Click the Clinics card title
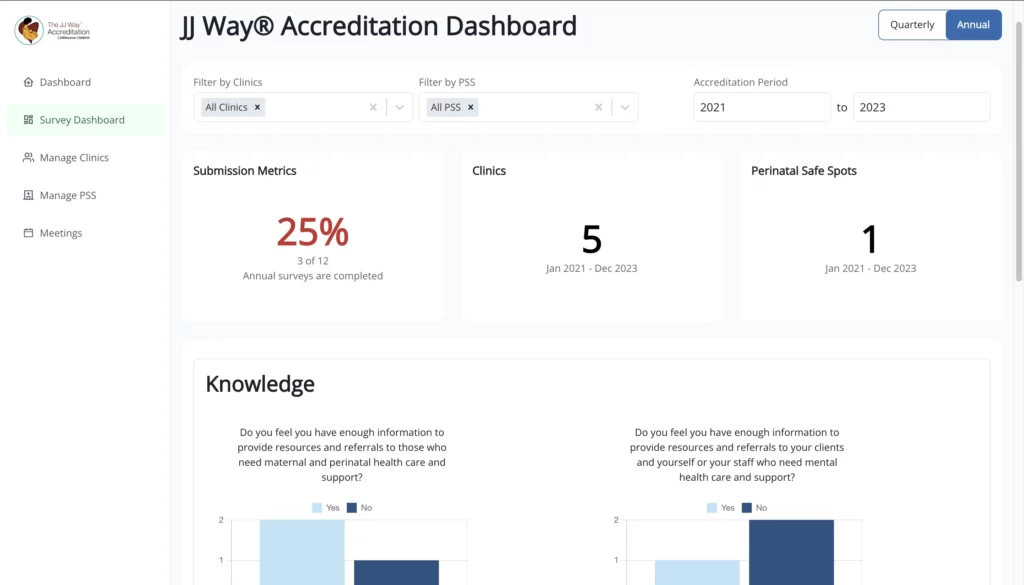This screenshot has height=585, width=1024. (x=489, y=170)
